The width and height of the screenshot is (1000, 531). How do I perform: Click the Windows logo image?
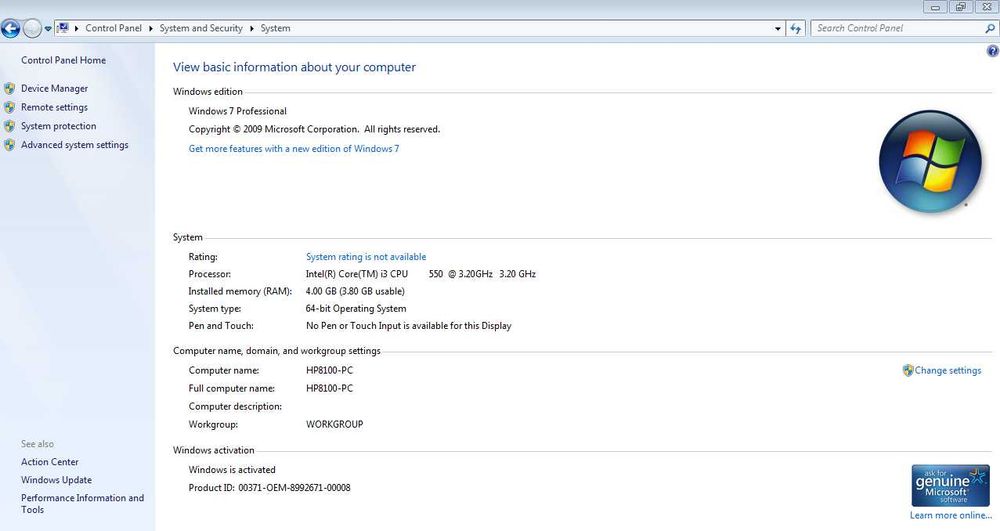(x=930, y=161)
